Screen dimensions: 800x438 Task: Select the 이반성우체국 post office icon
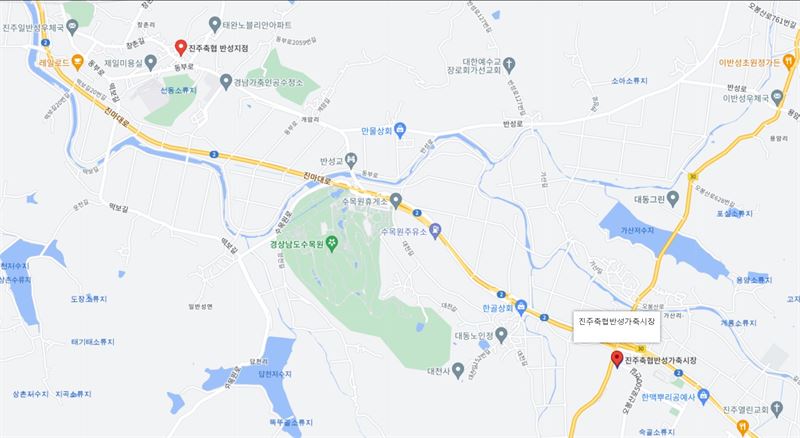[777, 97]
